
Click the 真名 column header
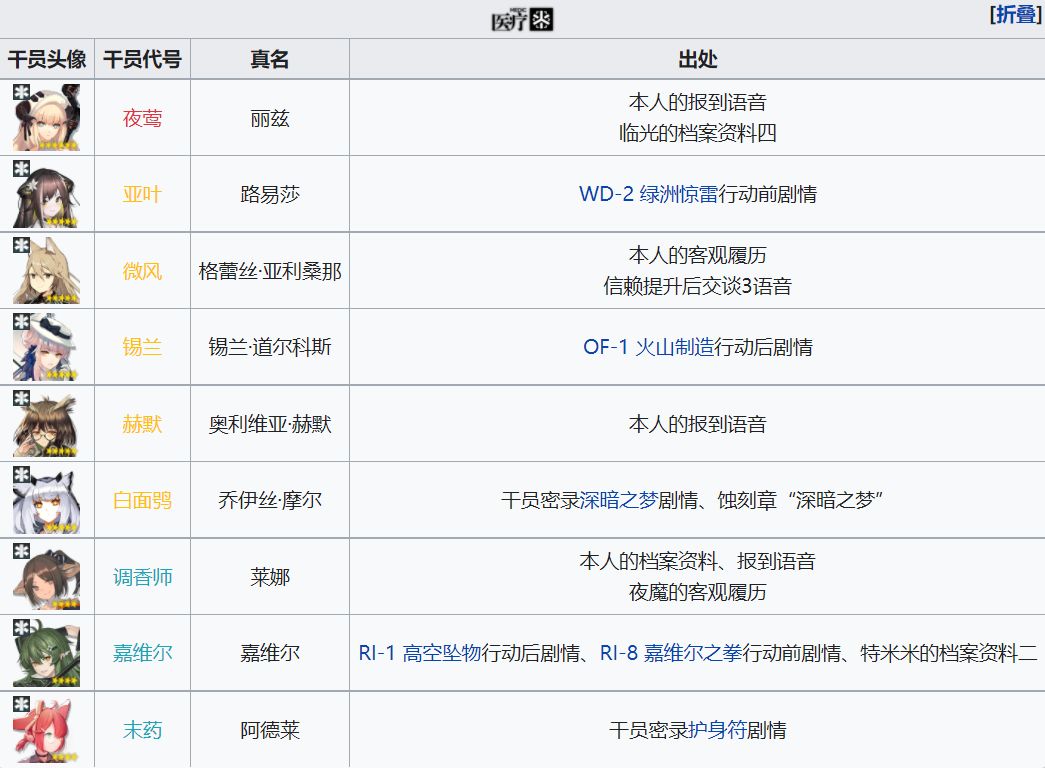270,59
